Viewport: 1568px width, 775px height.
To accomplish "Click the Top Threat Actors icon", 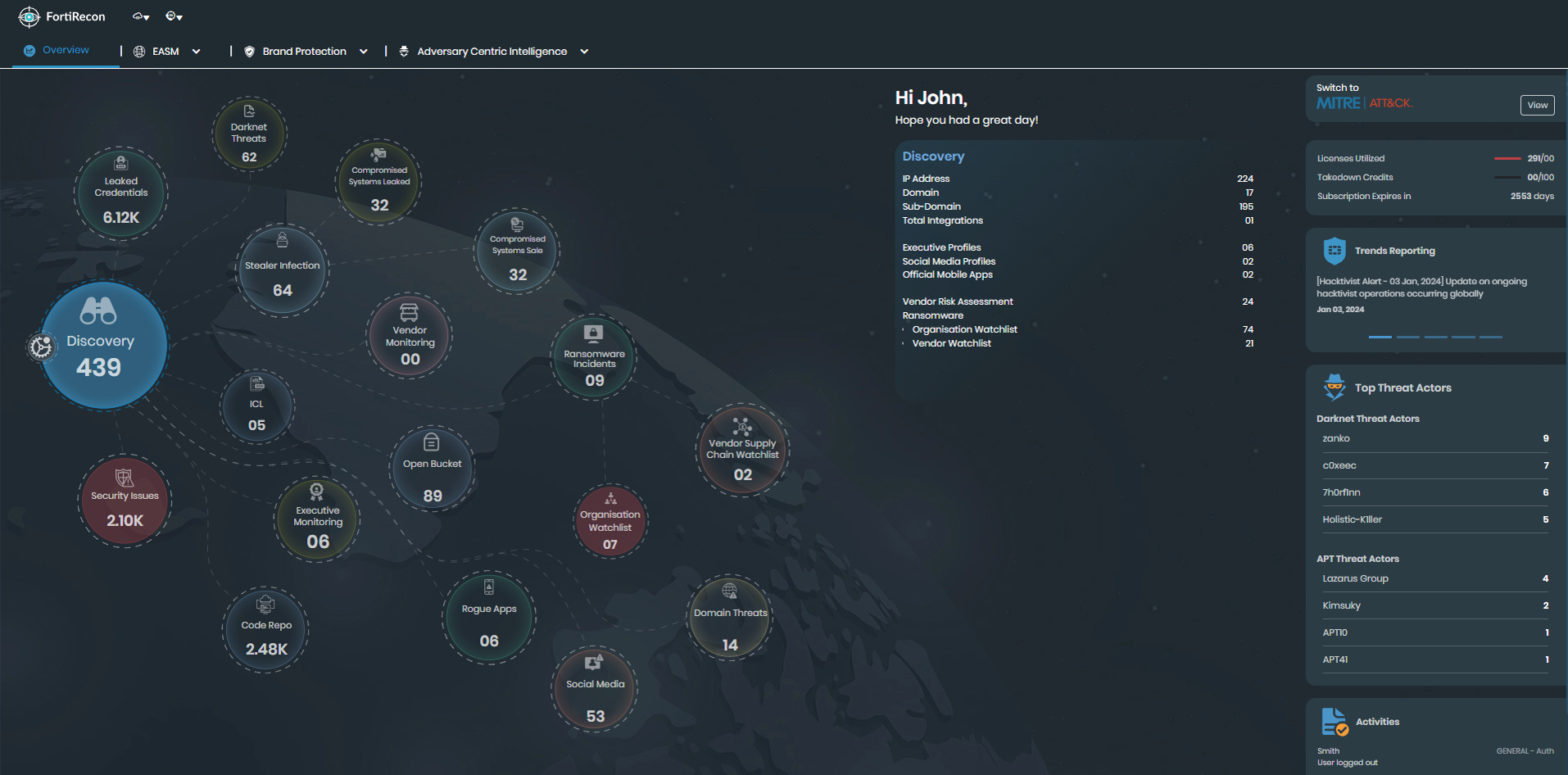I will pos(1335,387).
